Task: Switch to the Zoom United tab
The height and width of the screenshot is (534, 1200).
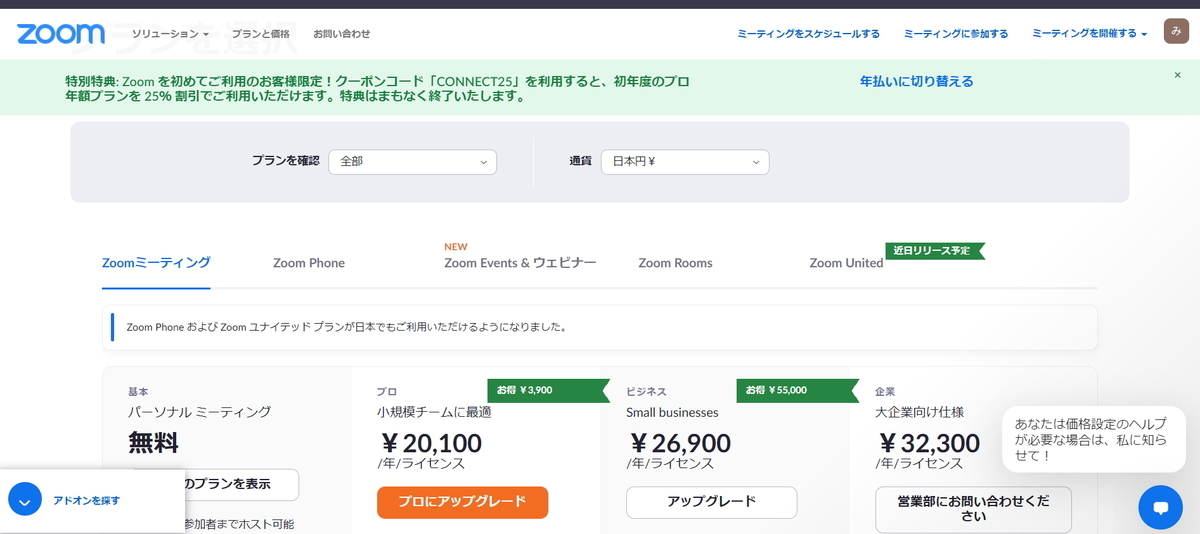Action: [846, 263]
